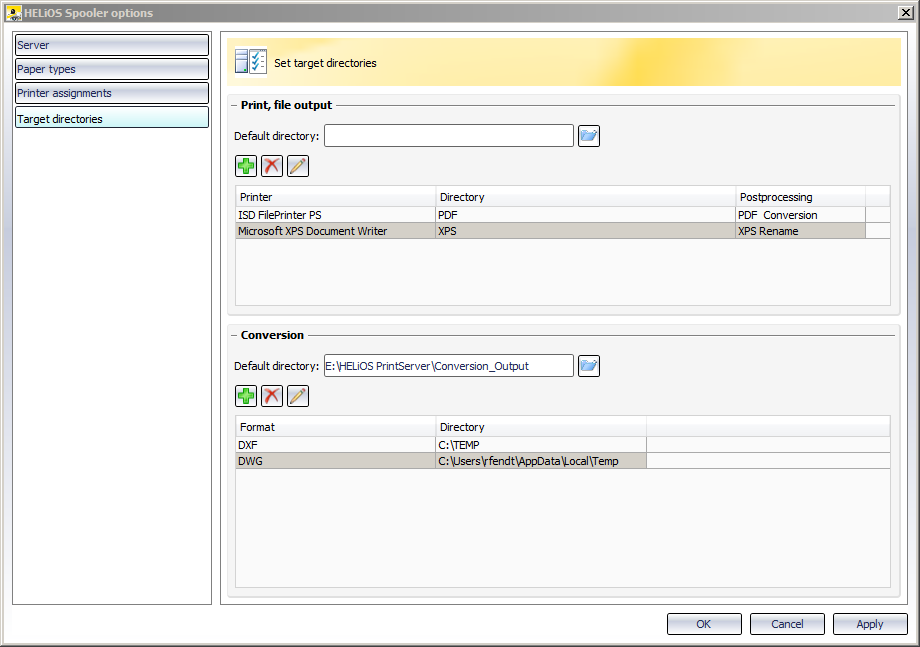Browse folder for Conversion default directory
The image size is (920, 647).
pos(588,366)
